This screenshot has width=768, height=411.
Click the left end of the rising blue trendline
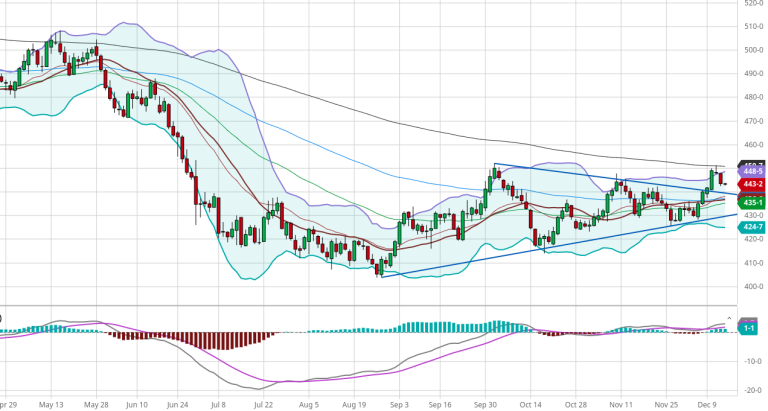[381, 277]
